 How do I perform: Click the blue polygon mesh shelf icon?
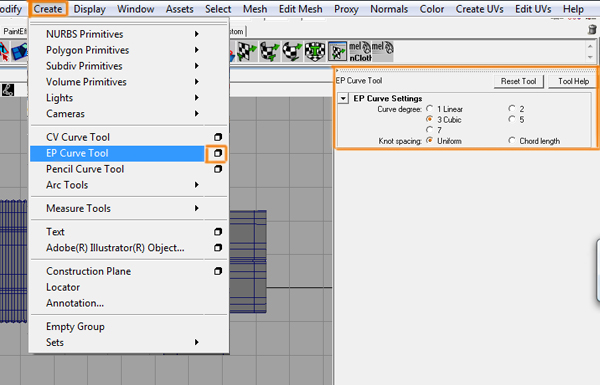19,52
